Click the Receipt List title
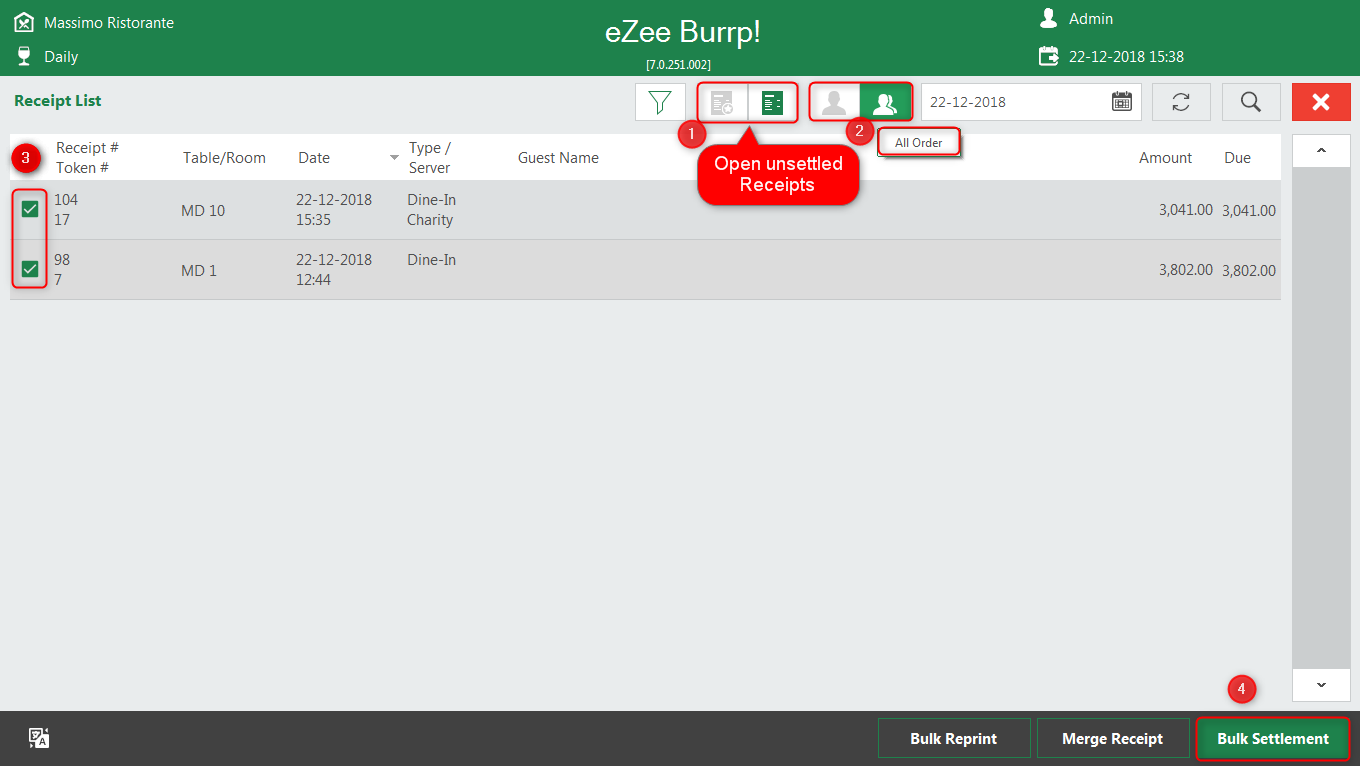The height and width of the screenshot is (766, 1360). [x=58, y=101]
